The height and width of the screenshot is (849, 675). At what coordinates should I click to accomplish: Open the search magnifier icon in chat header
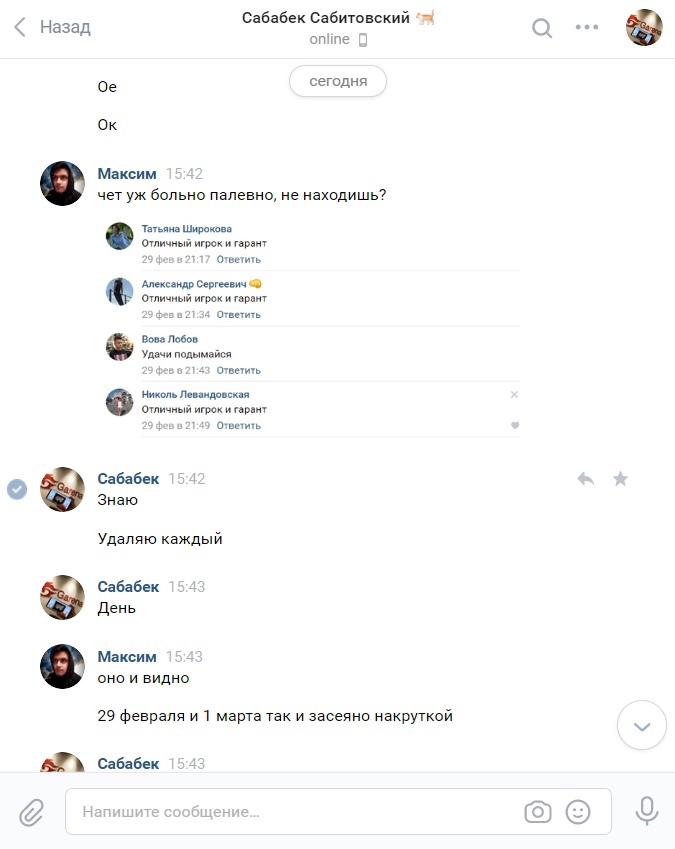542,28
